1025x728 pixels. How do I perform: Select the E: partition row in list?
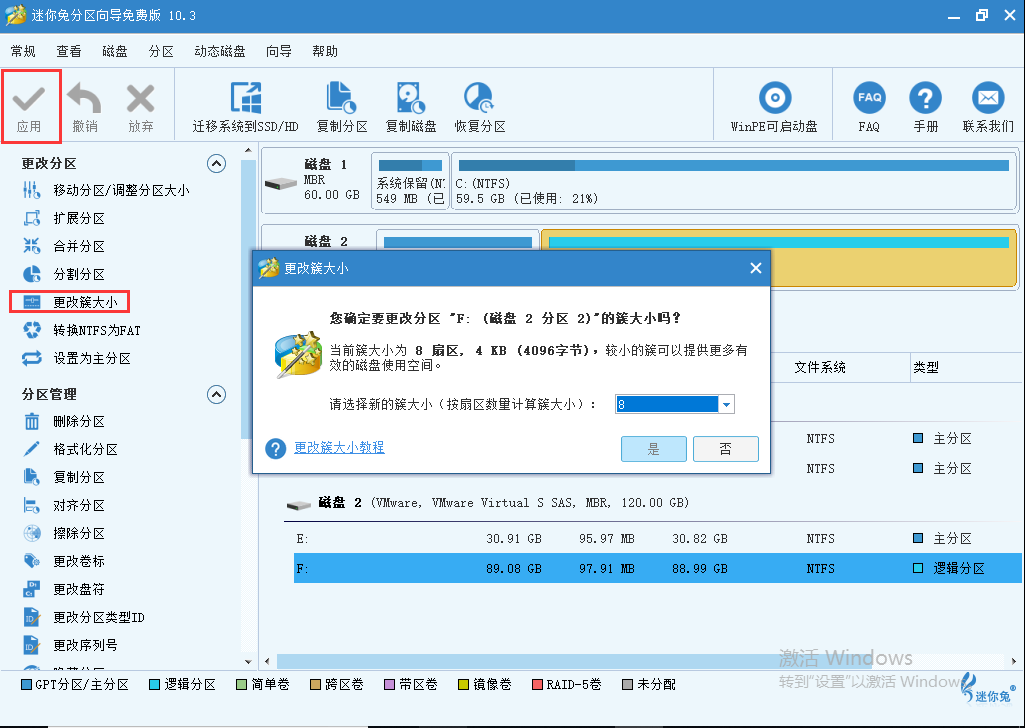[x=658, y=538]
